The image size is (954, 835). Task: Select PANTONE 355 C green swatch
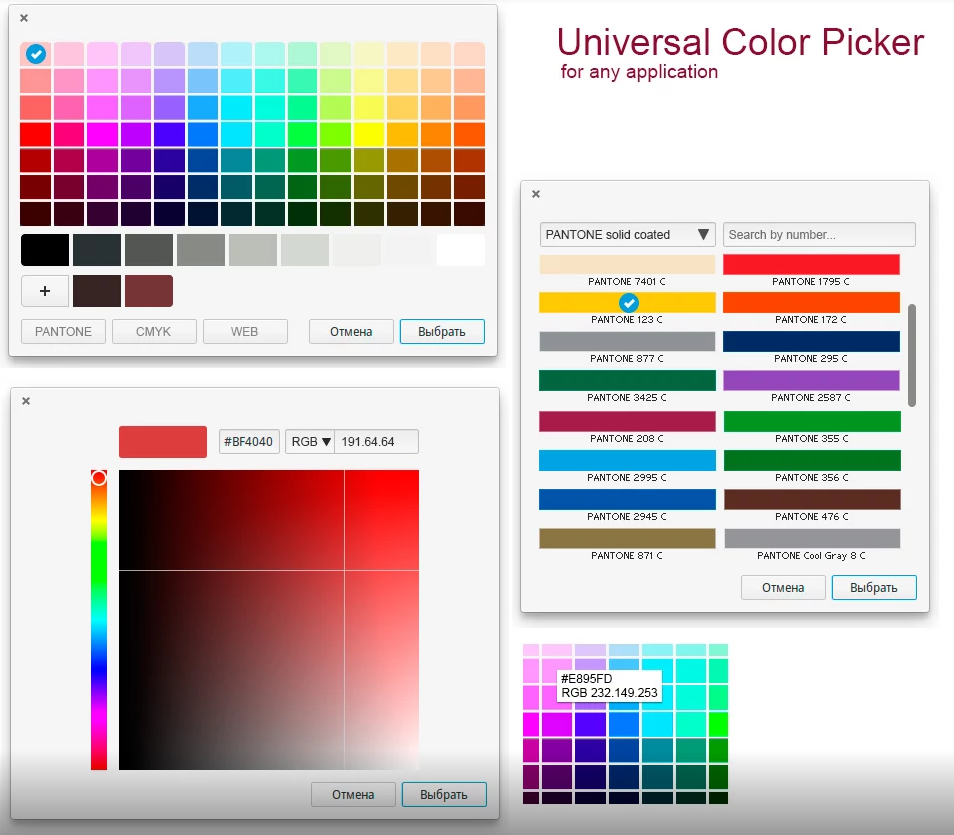pos(812,421)
